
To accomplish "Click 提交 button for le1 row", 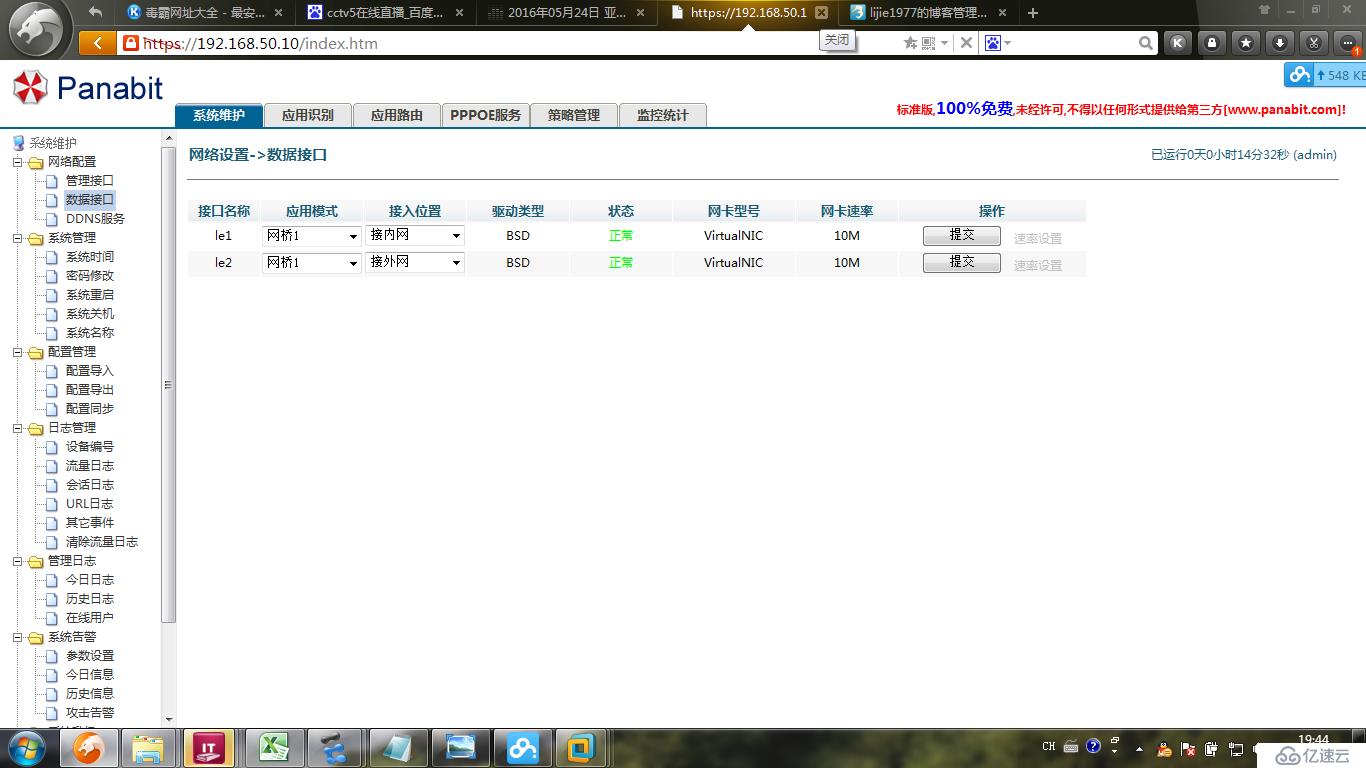I will (x=961, y=235).
